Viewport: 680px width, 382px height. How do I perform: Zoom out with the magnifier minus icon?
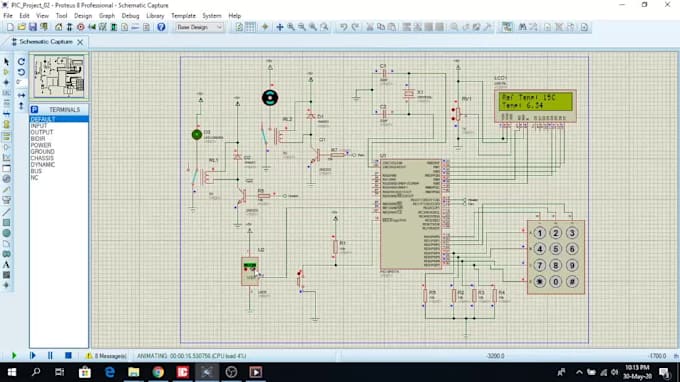302,27
